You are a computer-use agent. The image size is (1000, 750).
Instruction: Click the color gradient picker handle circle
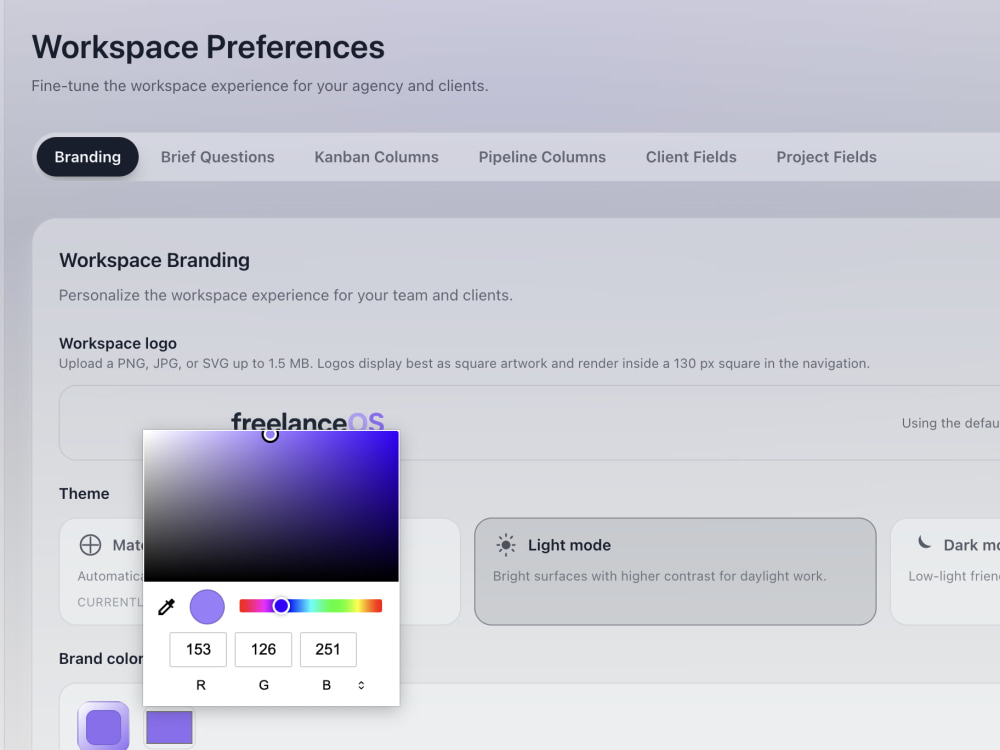point(270,435)
